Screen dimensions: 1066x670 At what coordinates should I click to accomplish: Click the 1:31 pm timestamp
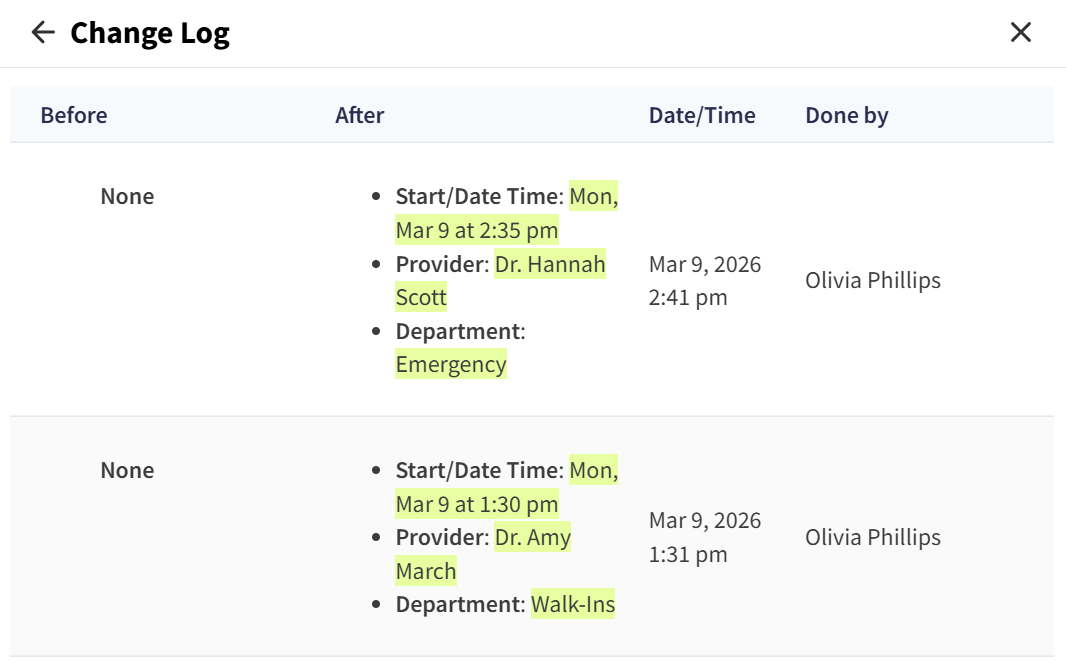pyautogui.click(x=688, y=555)
